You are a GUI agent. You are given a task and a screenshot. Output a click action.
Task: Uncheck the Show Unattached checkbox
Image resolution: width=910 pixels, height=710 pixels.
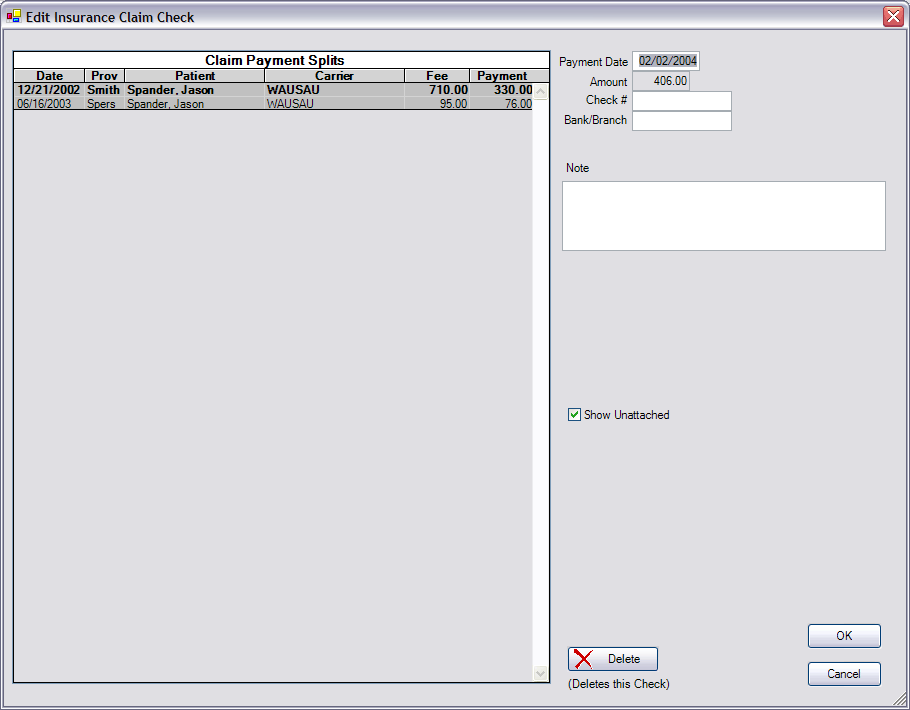coord(574,415)
